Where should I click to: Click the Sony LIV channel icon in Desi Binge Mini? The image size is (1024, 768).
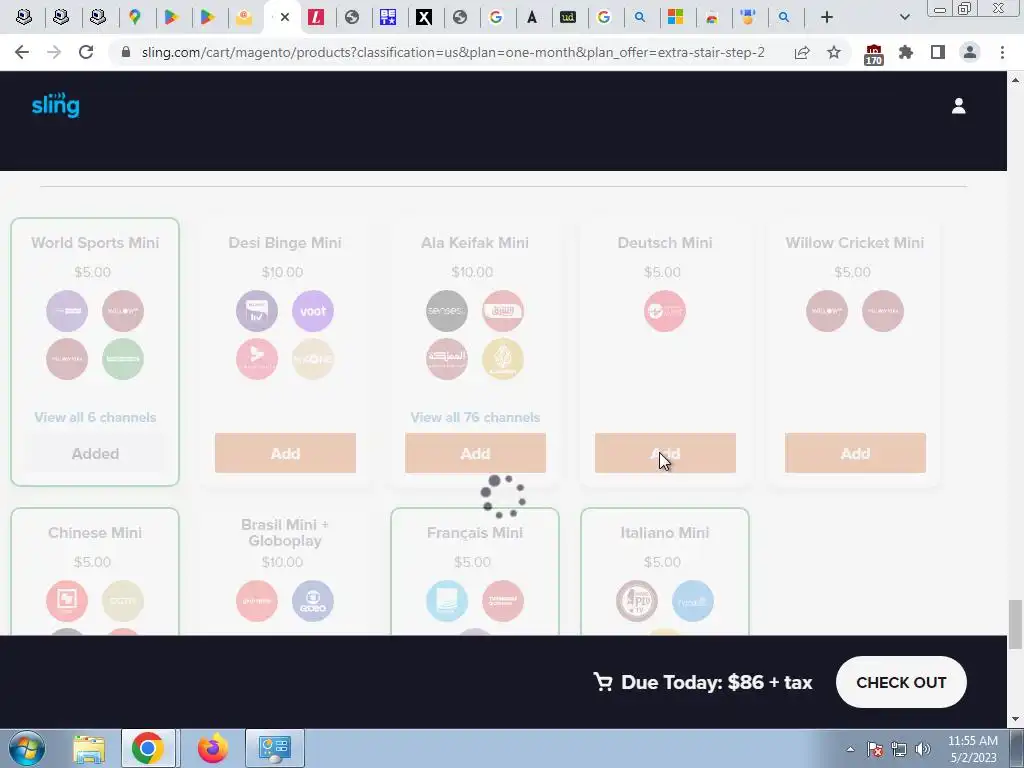[x=257, y=311]
